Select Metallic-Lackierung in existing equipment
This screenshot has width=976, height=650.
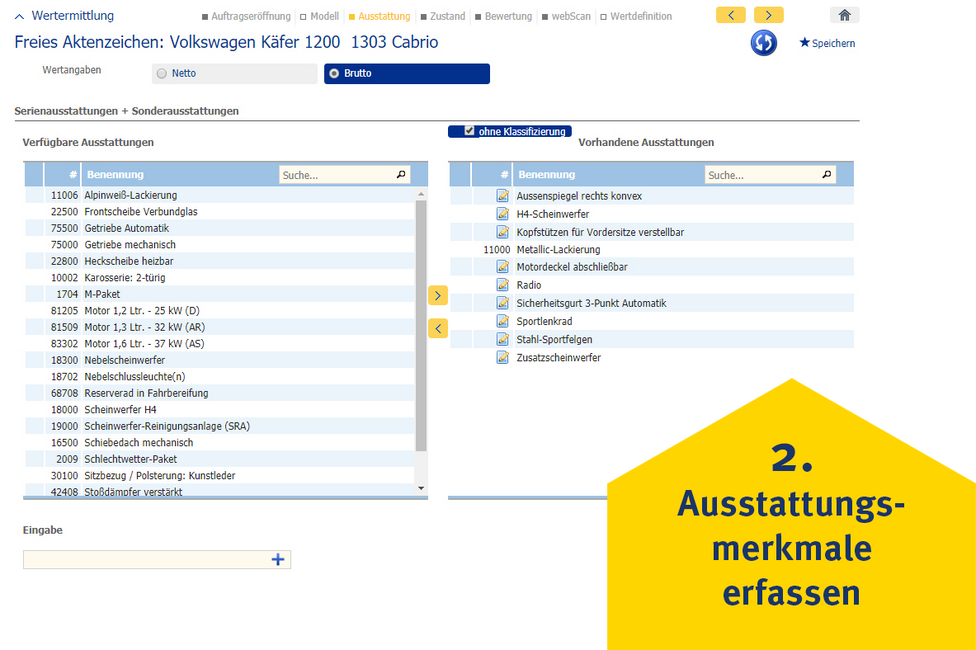coord(652,250)
